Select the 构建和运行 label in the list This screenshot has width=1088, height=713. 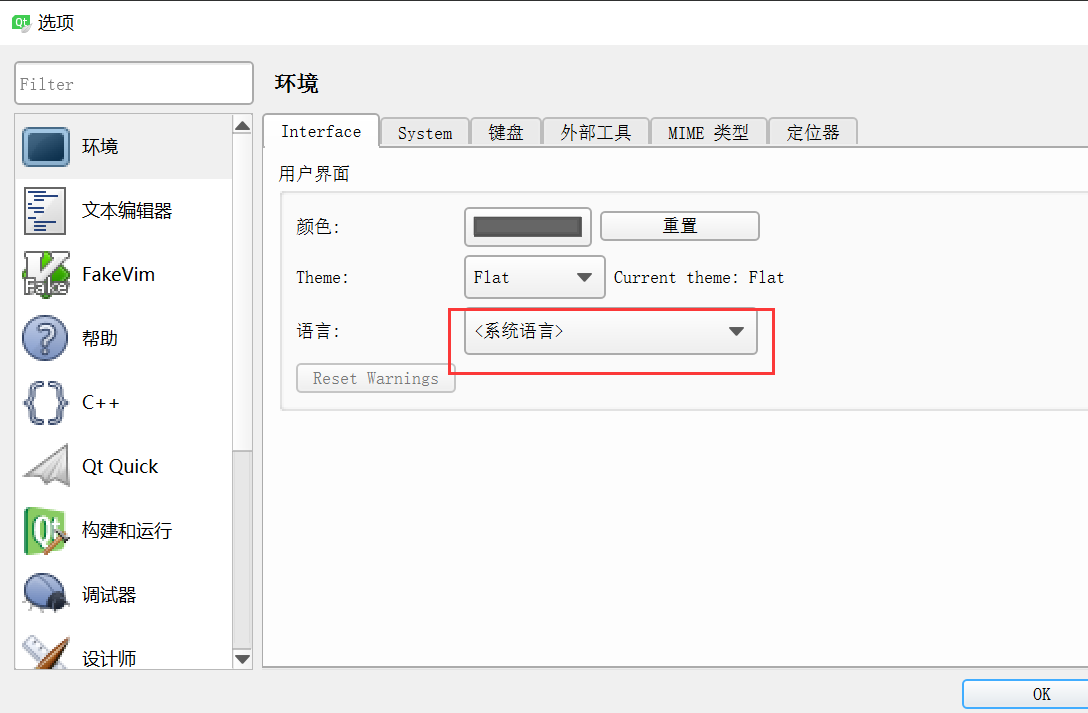coord(127,531)
